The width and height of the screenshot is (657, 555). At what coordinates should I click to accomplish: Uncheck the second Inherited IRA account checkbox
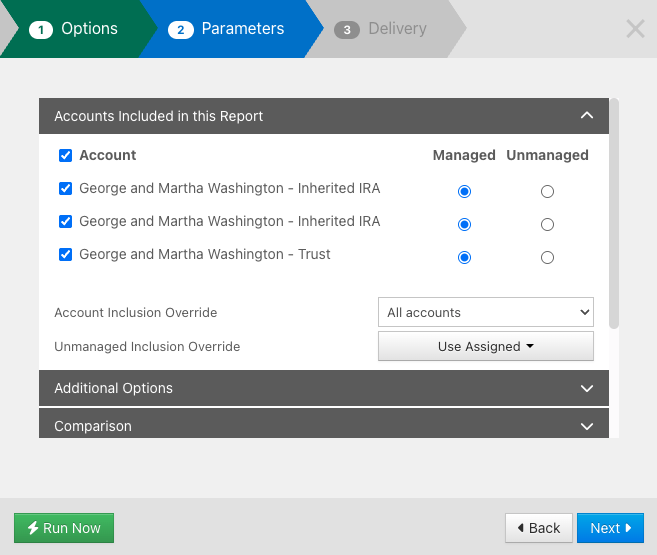[x=65, y=221]
